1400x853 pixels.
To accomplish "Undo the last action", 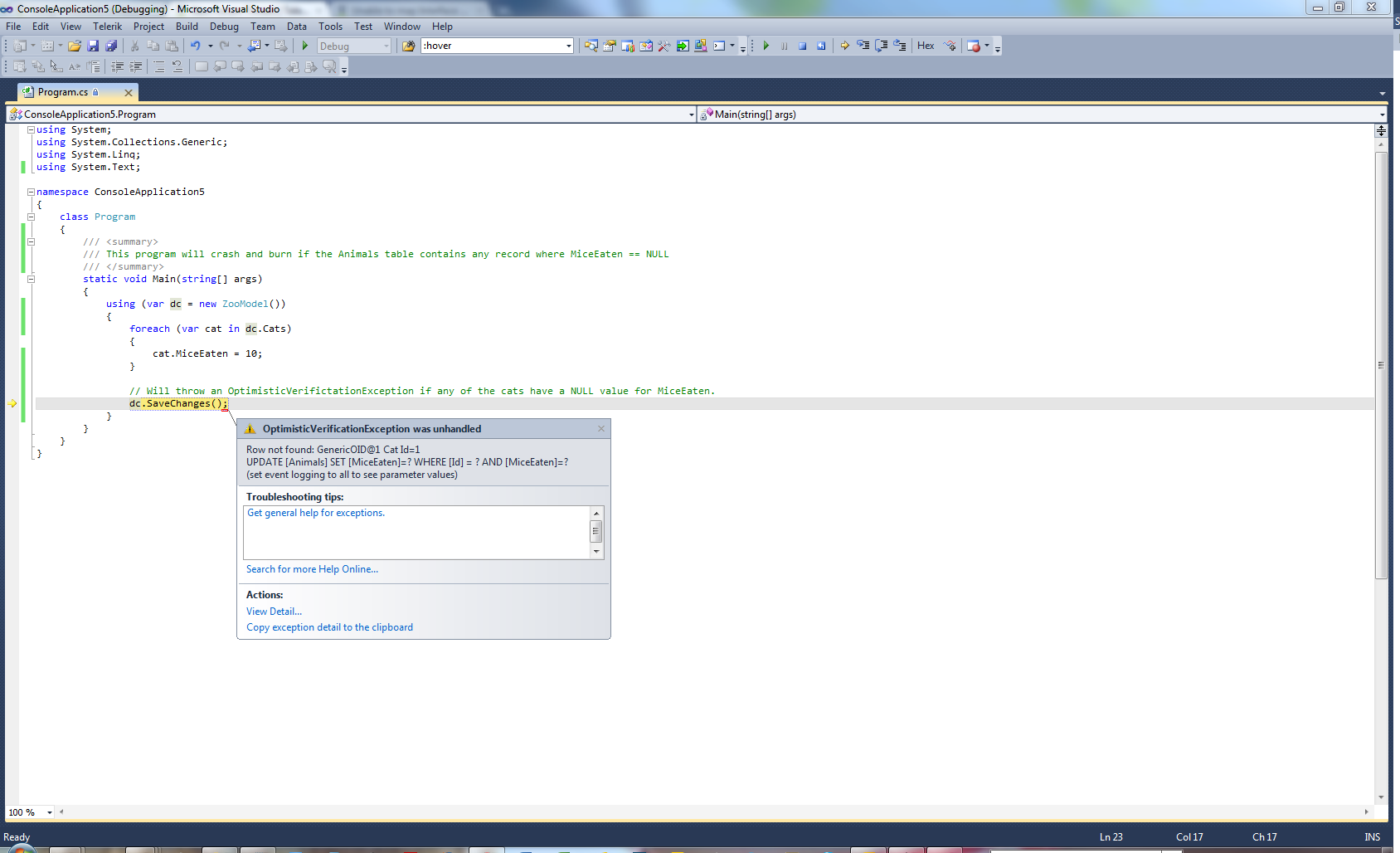I will coord(195,46).
